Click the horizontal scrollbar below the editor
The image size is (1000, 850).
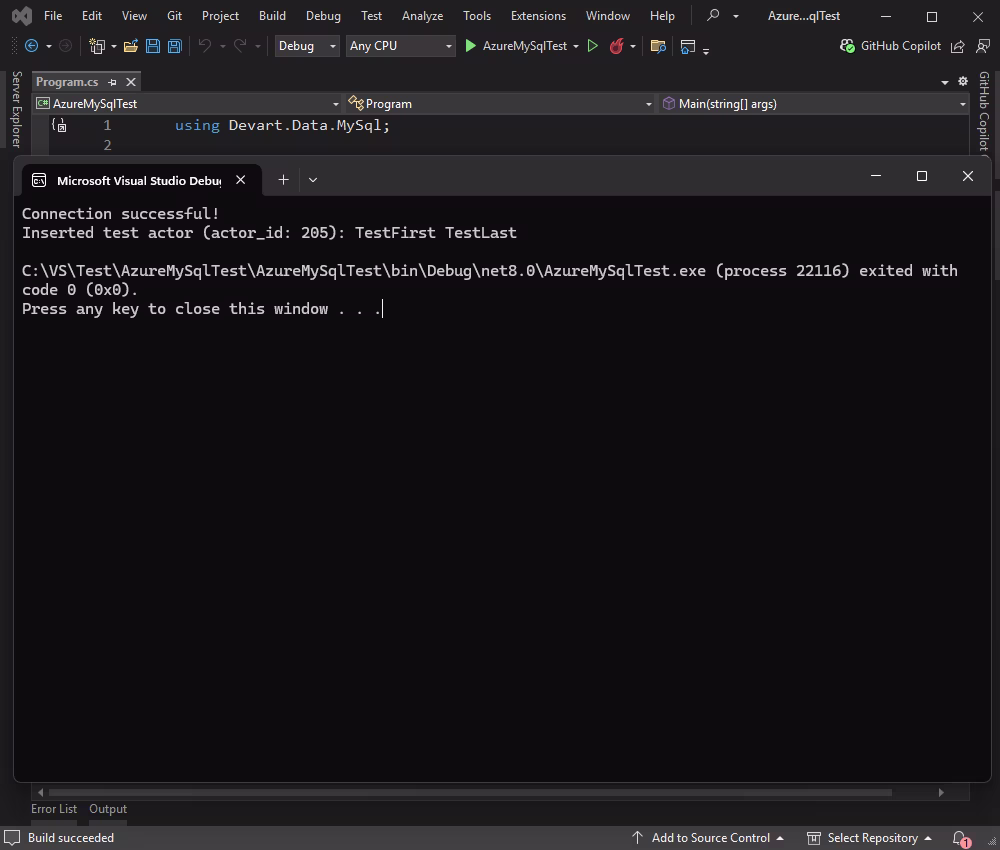(470, 792)
